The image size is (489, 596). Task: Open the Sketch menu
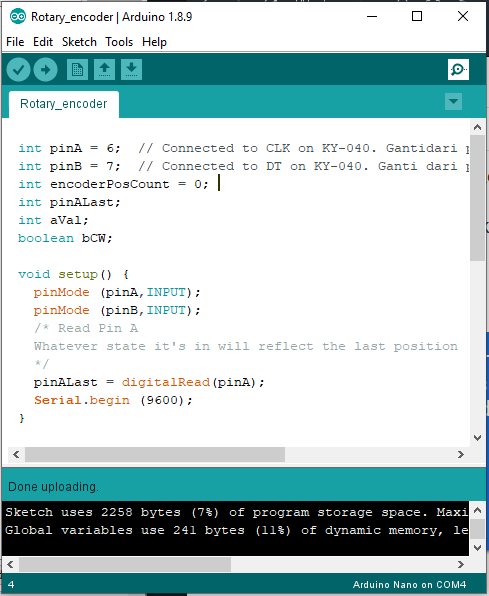[x=79, y=42]
